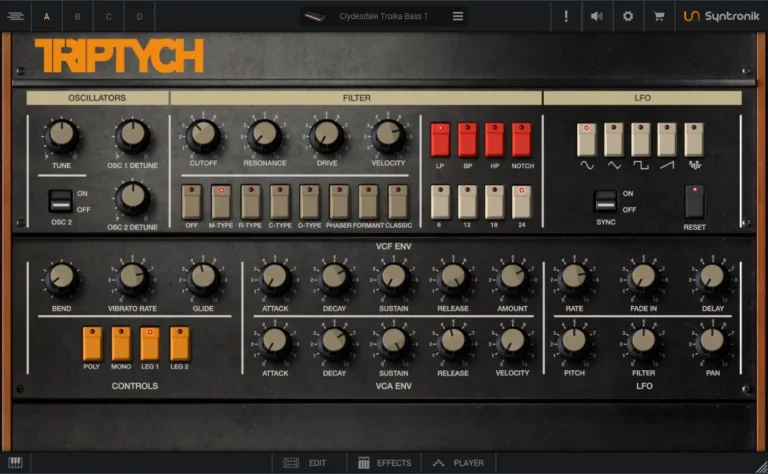Mute audio with the speaker icon
The height and width of the screenshot is (474, 768).
point(597,16)
